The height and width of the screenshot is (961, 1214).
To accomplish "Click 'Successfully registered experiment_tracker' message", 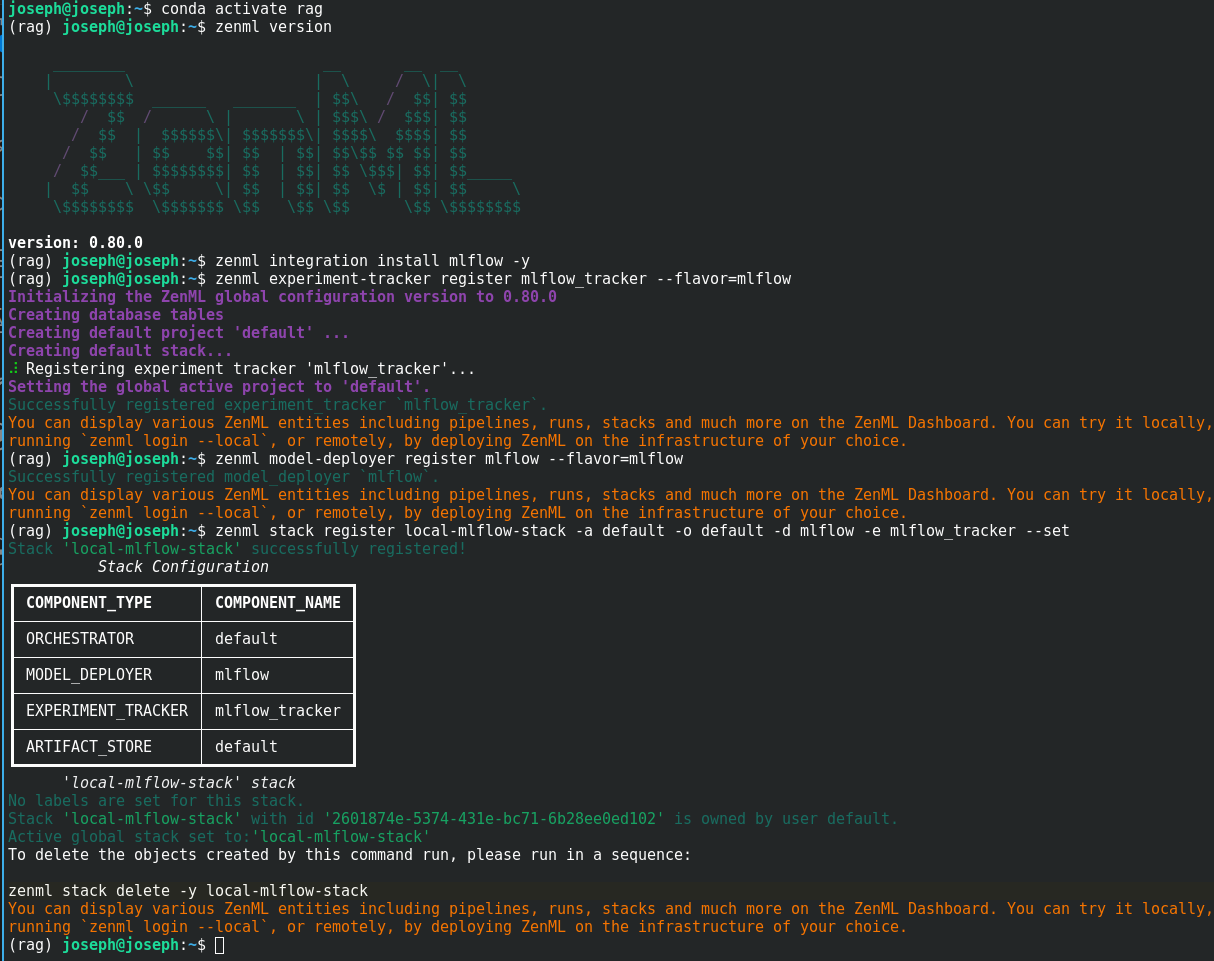I will tap(278, 405).
